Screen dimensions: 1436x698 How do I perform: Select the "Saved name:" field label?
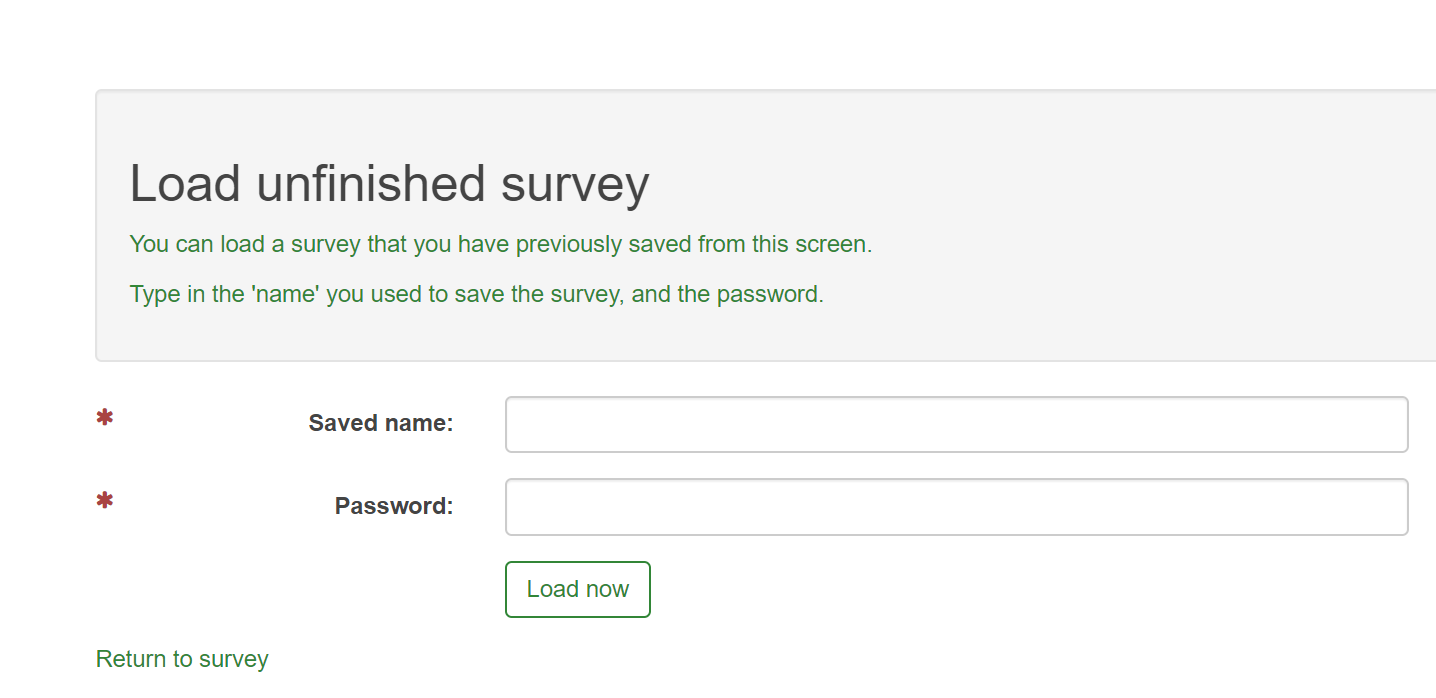pyautogui.click(x=381, y=424)
